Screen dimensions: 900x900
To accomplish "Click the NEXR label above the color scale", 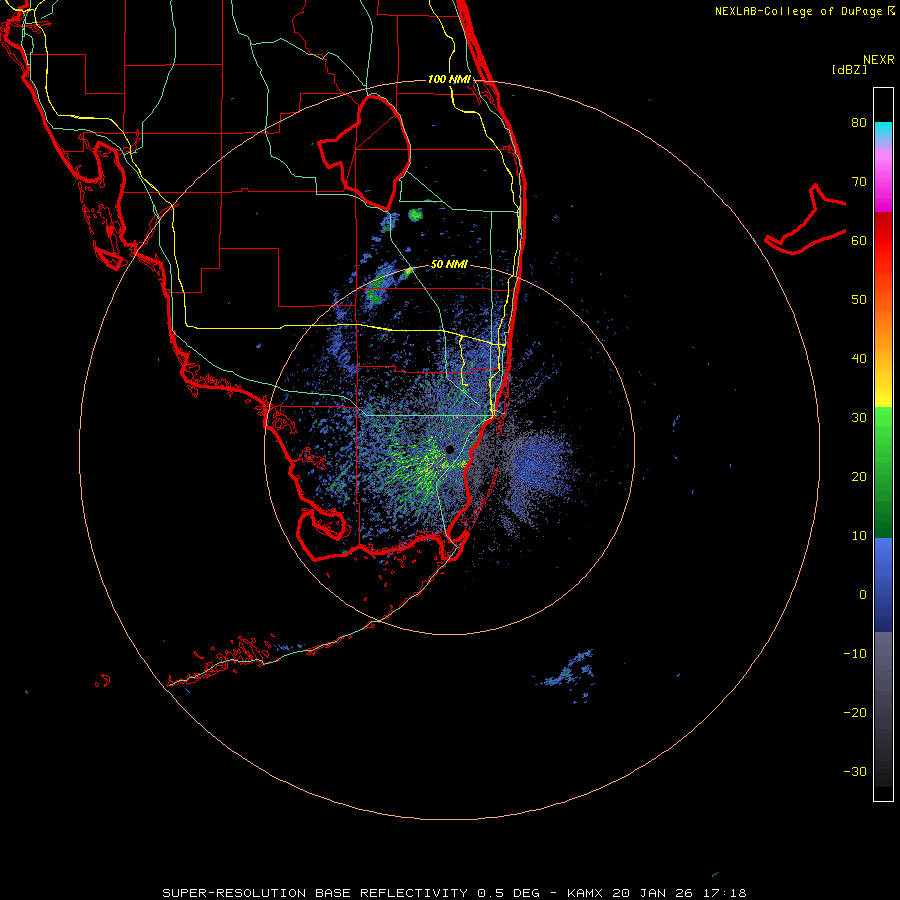I will point(879,60).
